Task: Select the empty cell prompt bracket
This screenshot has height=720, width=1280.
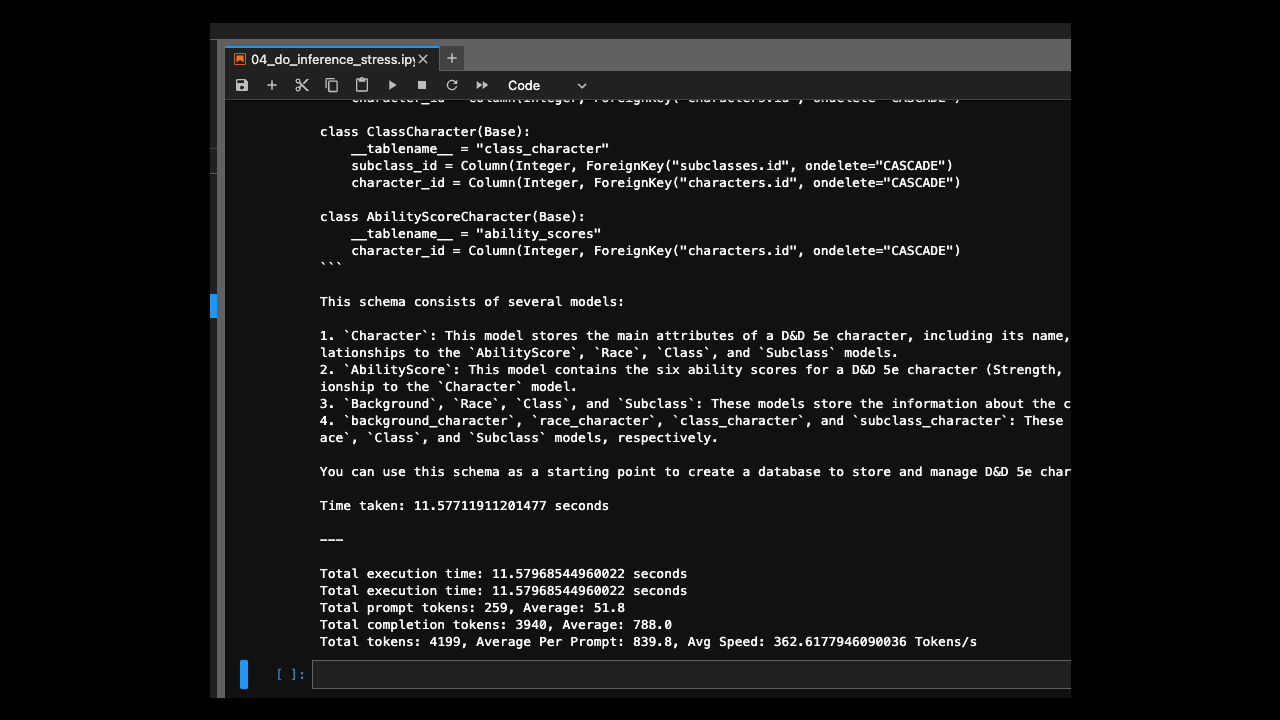Action: pyautogui.click(x=291, y=675)
